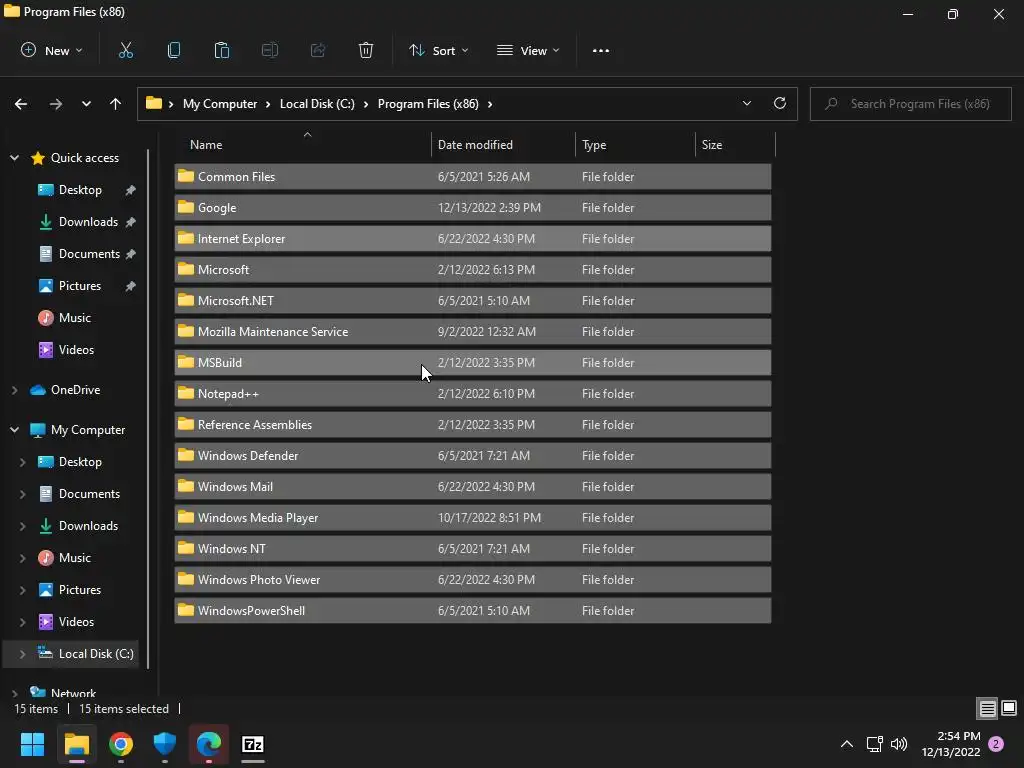Open Windows Security shield on taskbar
The height and width of the screenshot is (768, 1024).
[165, 744]
